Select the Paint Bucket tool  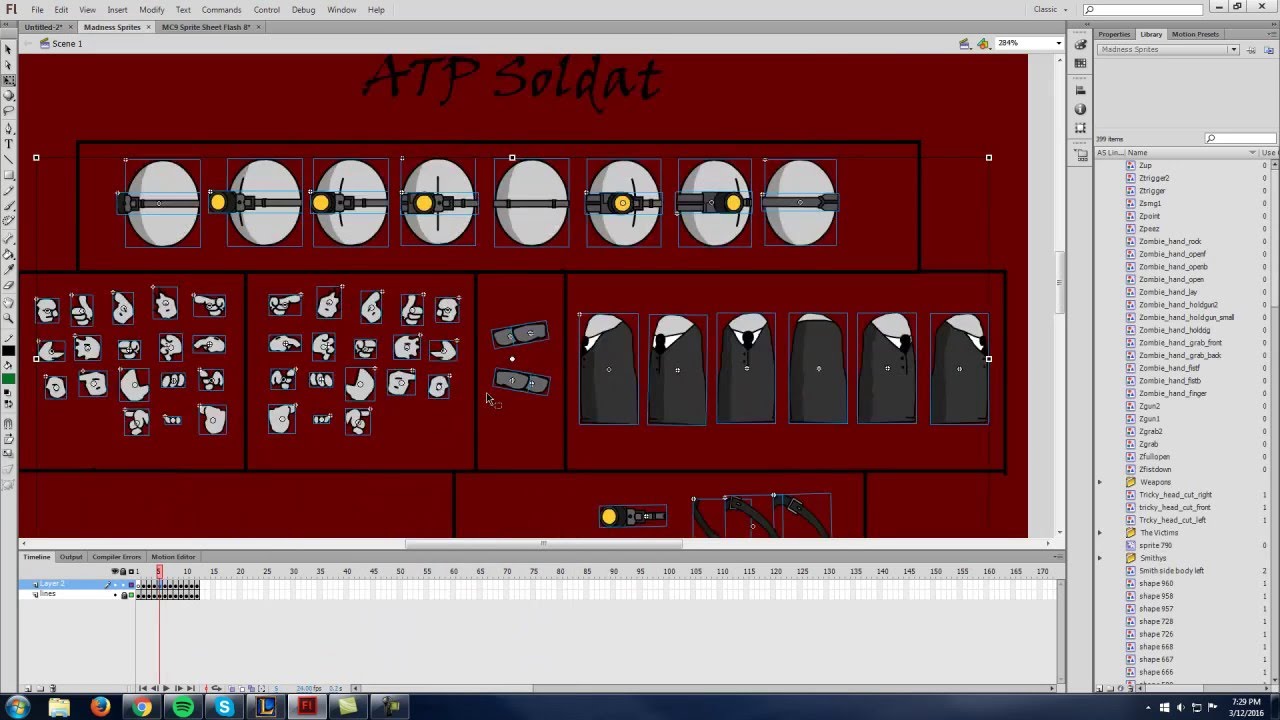pyautogui.click(x=11, y=253)
